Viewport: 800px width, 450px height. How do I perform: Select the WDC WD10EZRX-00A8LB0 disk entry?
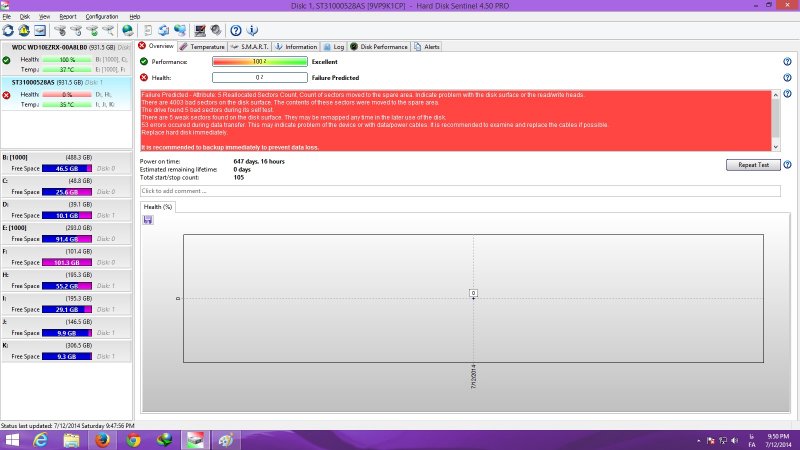pyautogui.click(x=66, y=58)
